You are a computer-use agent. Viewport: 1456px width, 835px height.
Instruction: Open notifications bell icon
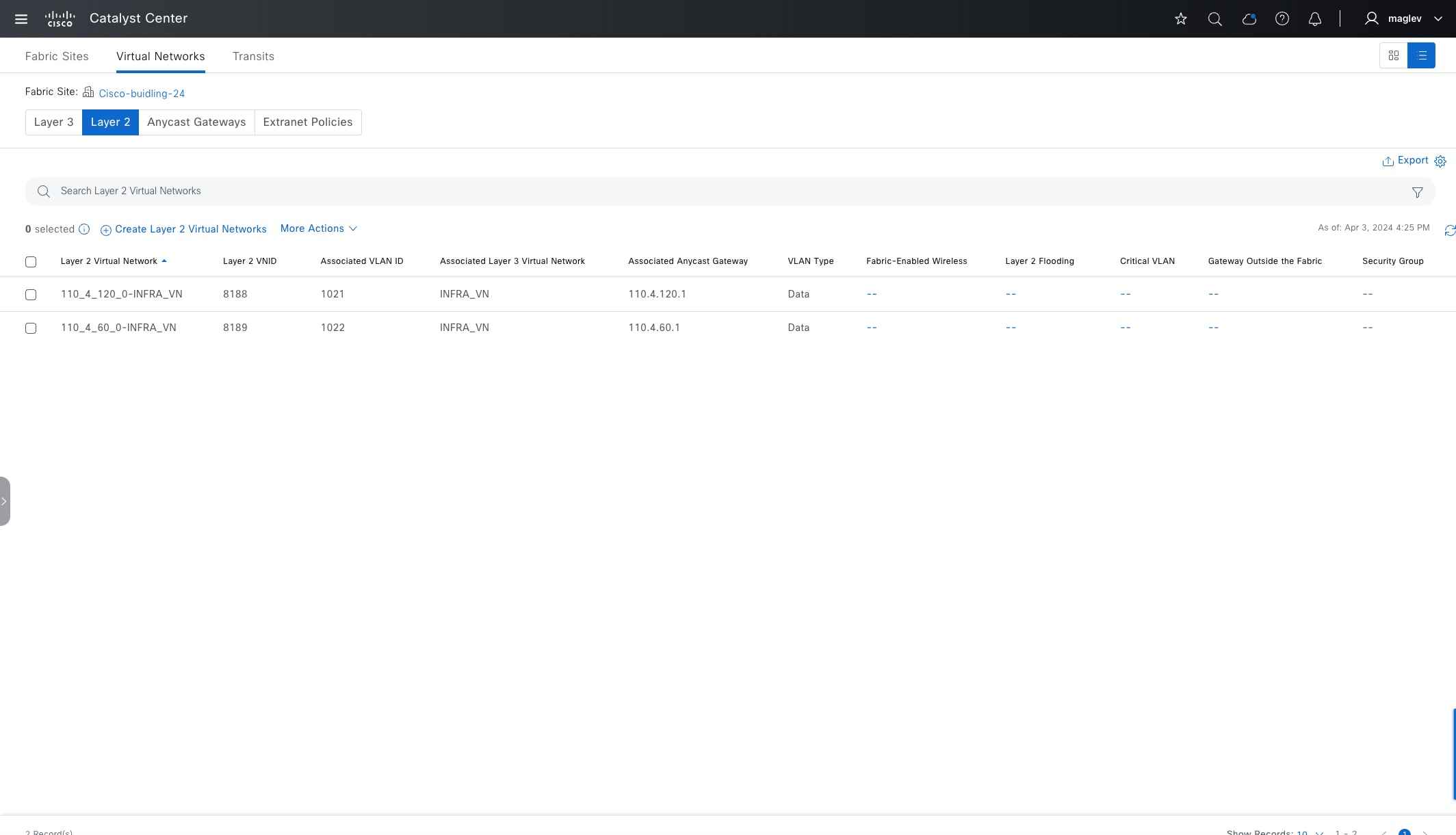point(1315,19)
